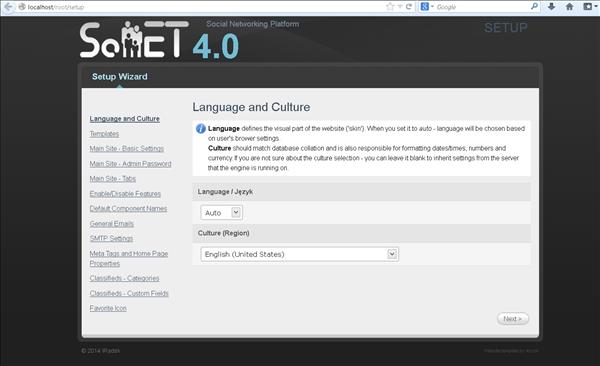600x366 pixels.
Task: Click Social Networking Platform tagline
Action: (253, 24)
